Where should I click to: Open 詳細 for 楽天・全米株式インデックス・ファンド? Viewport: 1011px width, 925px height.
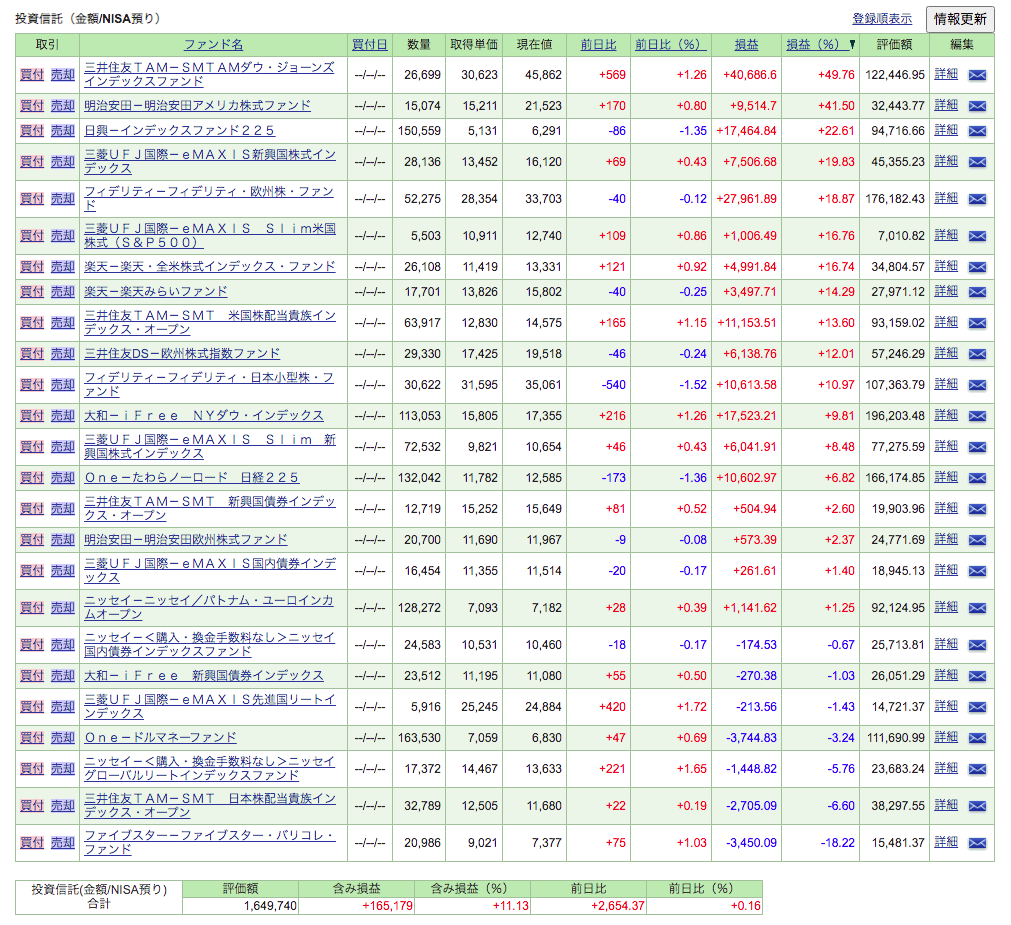click(x=946, y=266)
